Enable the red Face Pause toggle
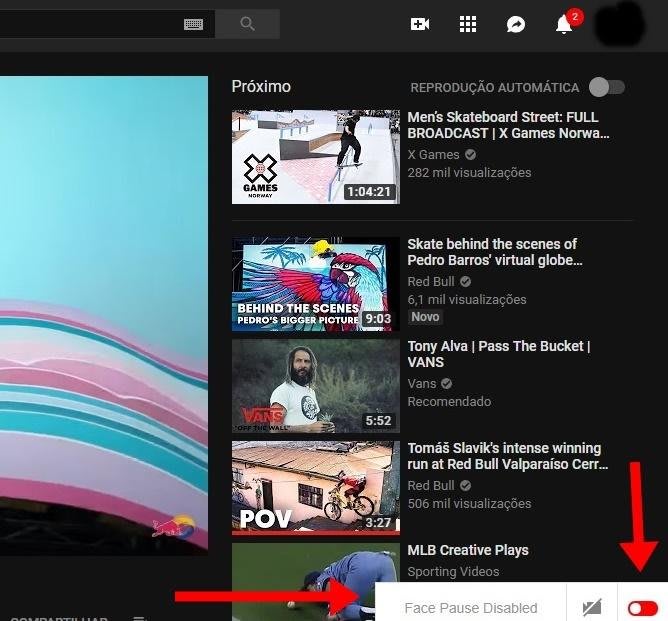 (642, 608)
